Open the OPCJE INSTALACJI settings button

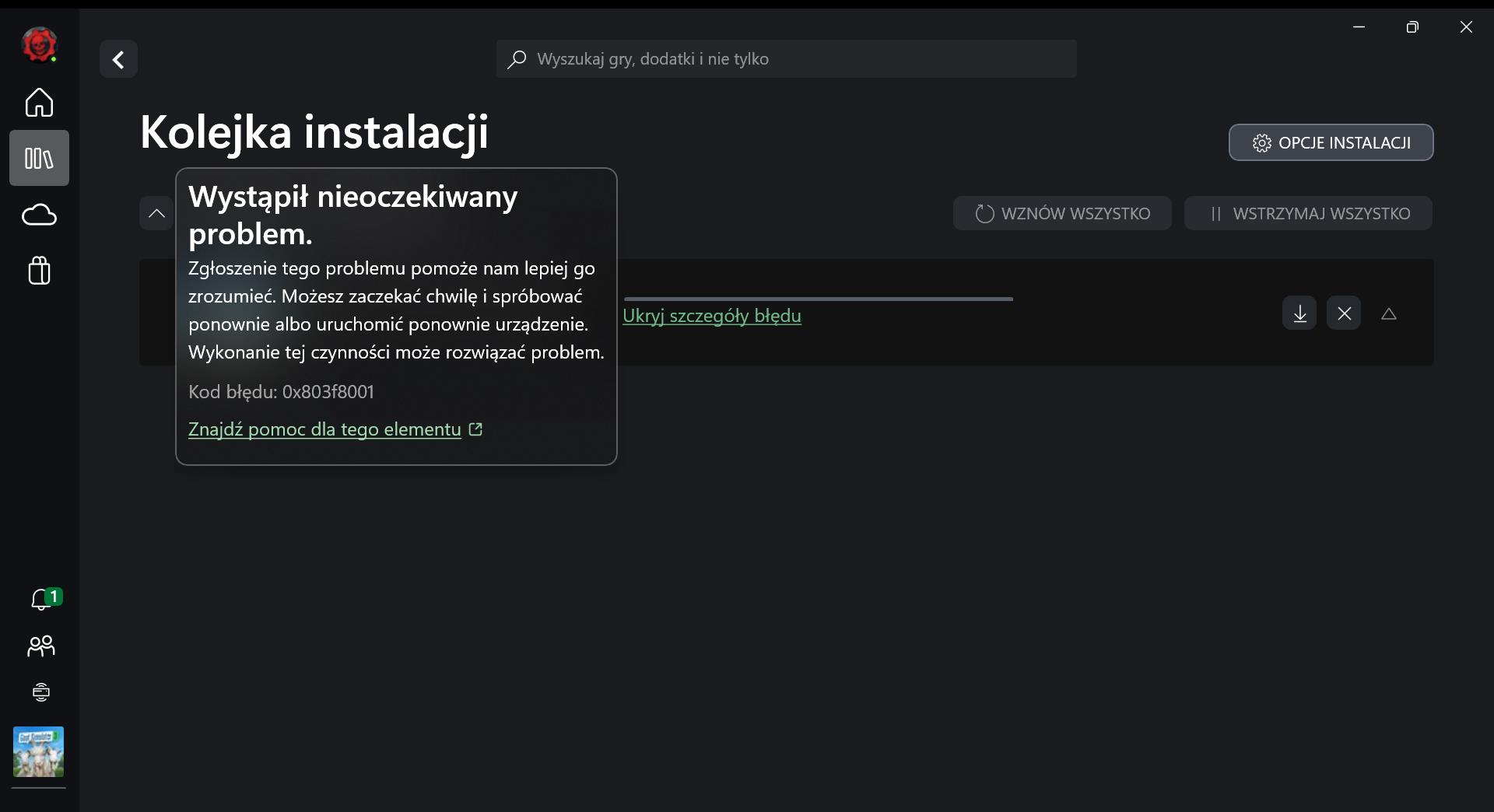(x=1331, y=143)
